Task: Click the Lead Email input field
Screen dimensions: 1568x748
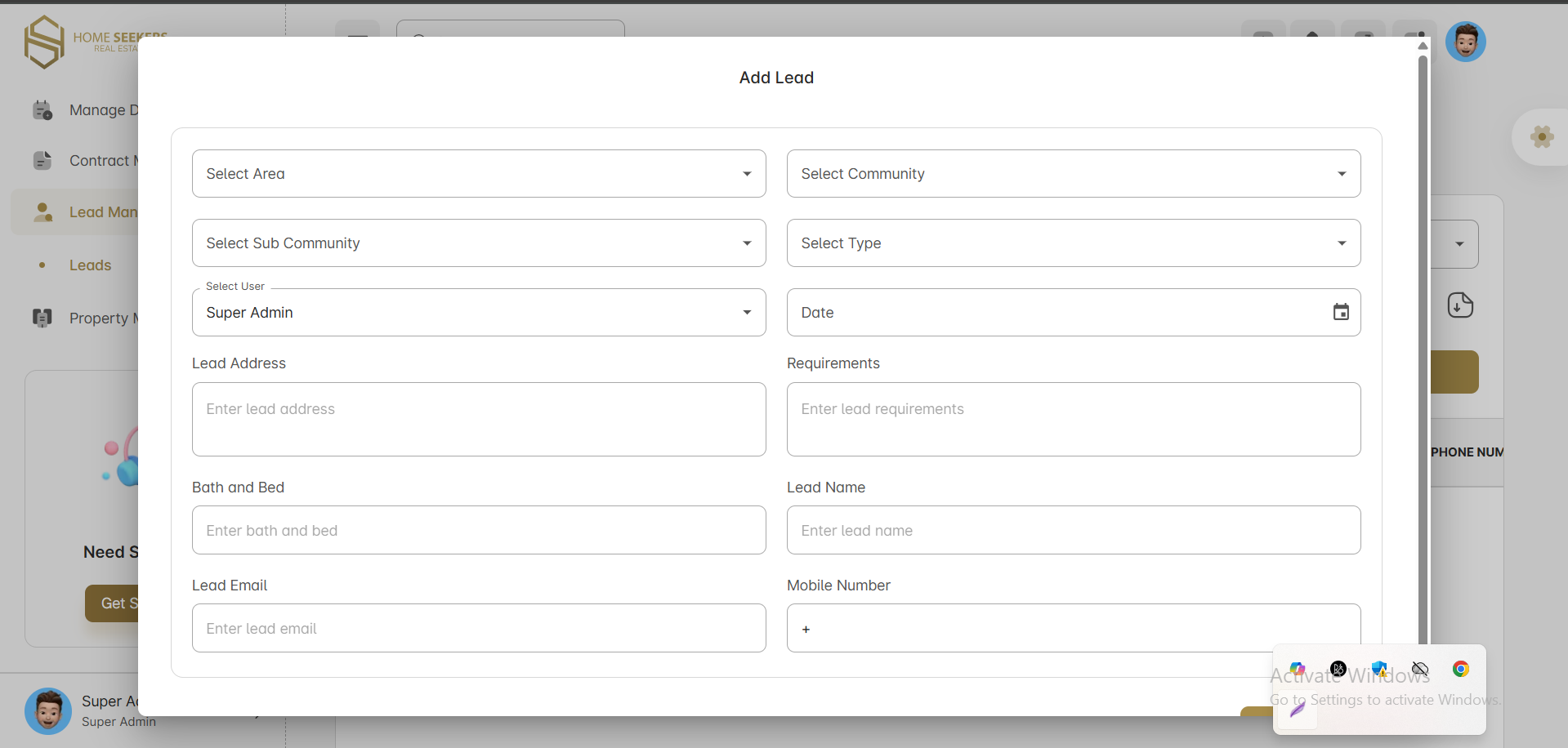Action: pyautogui.click(x=479, y=628)
